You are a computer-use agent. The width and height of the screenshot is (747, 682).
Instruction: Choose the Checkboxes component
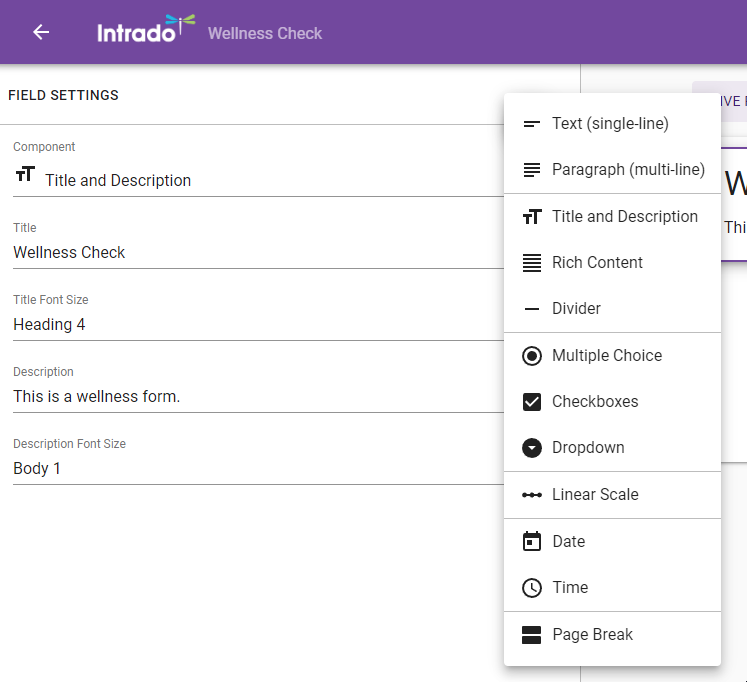[x=594, y=402]
